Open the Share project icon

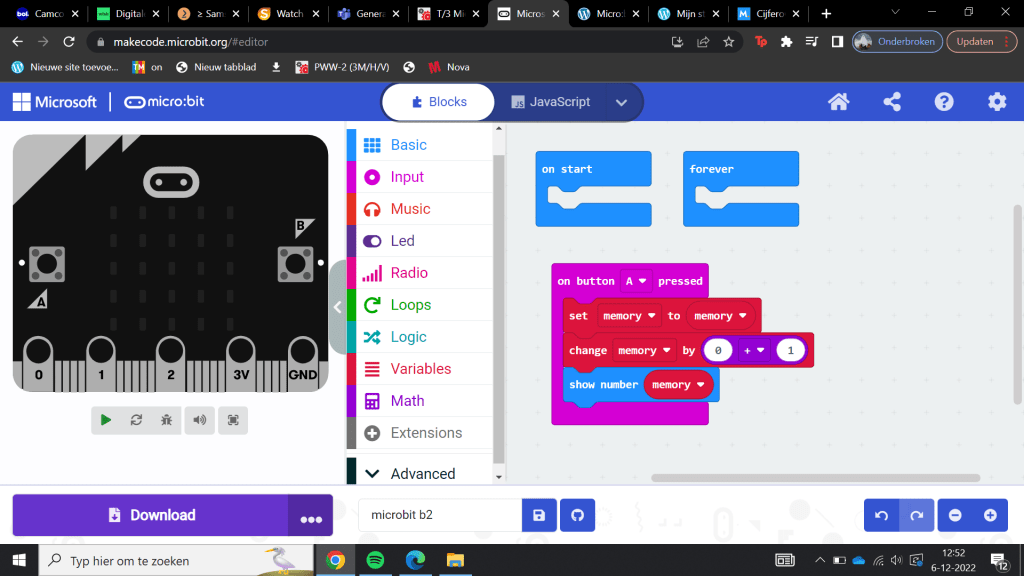tap(891, 102)
